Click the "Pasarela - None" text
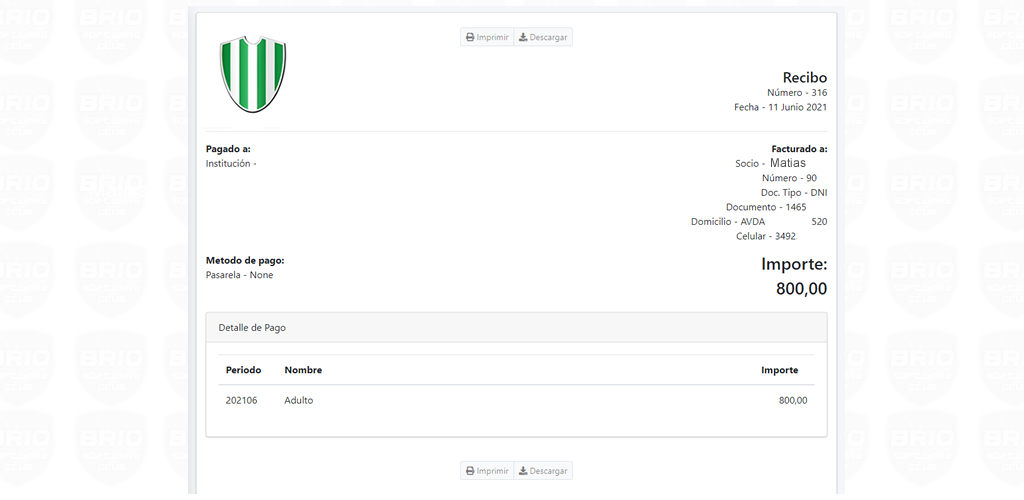The width and height of the screenshot is (1024, 500). tap(239, 275)
